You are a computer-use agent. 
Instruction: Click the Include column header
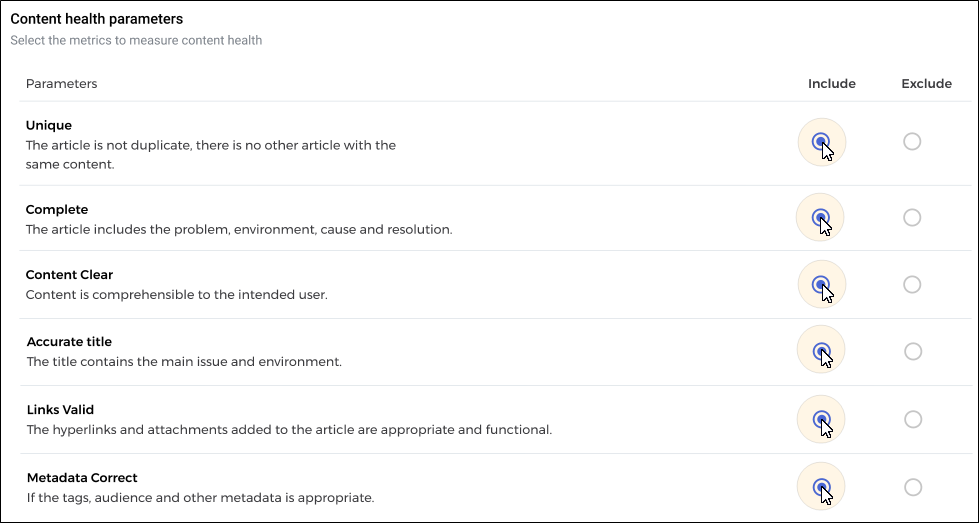(x=832, y=84)
